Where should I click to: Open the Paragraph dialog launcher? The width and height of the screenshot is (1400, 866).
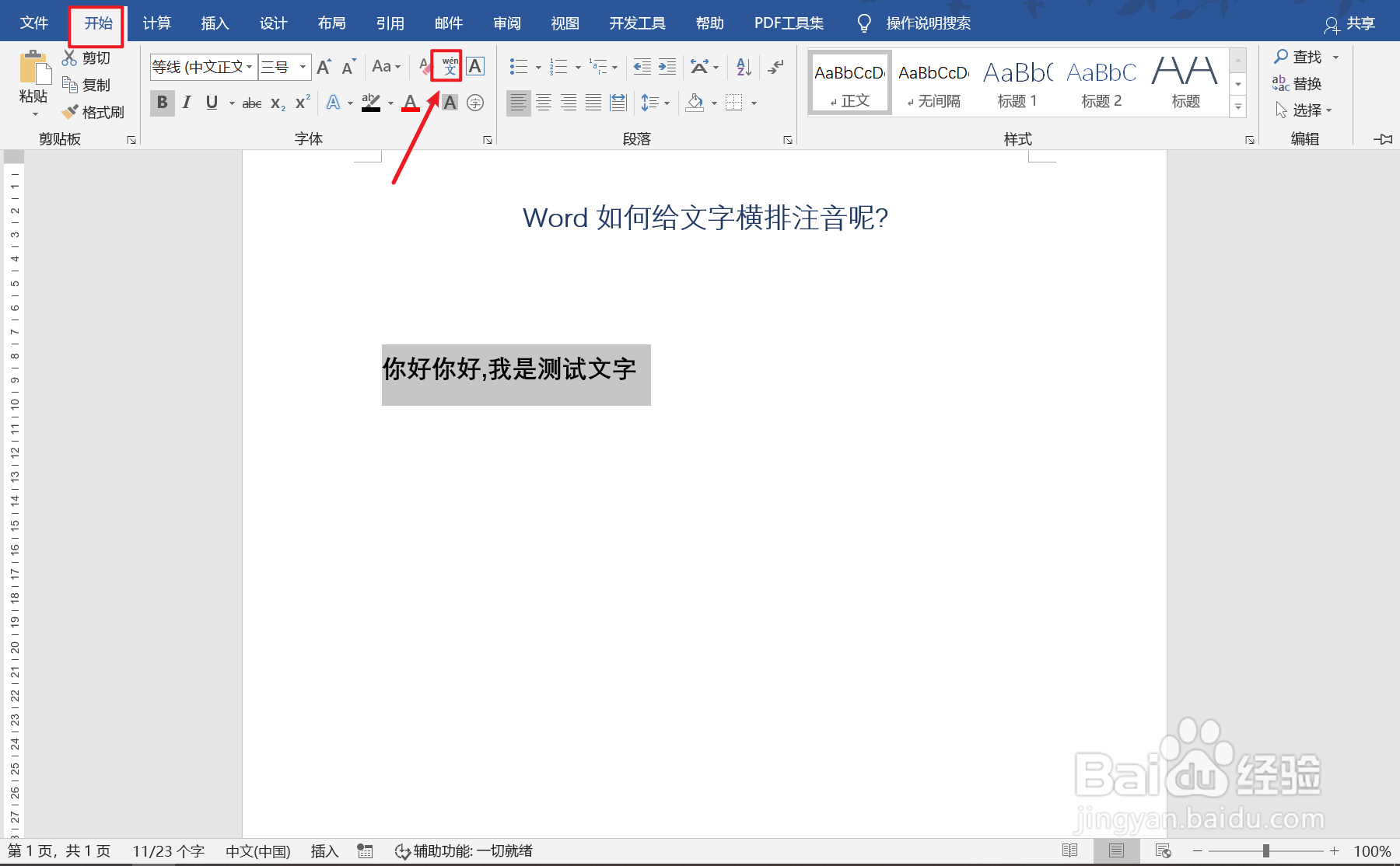click(x=788, y=140)
